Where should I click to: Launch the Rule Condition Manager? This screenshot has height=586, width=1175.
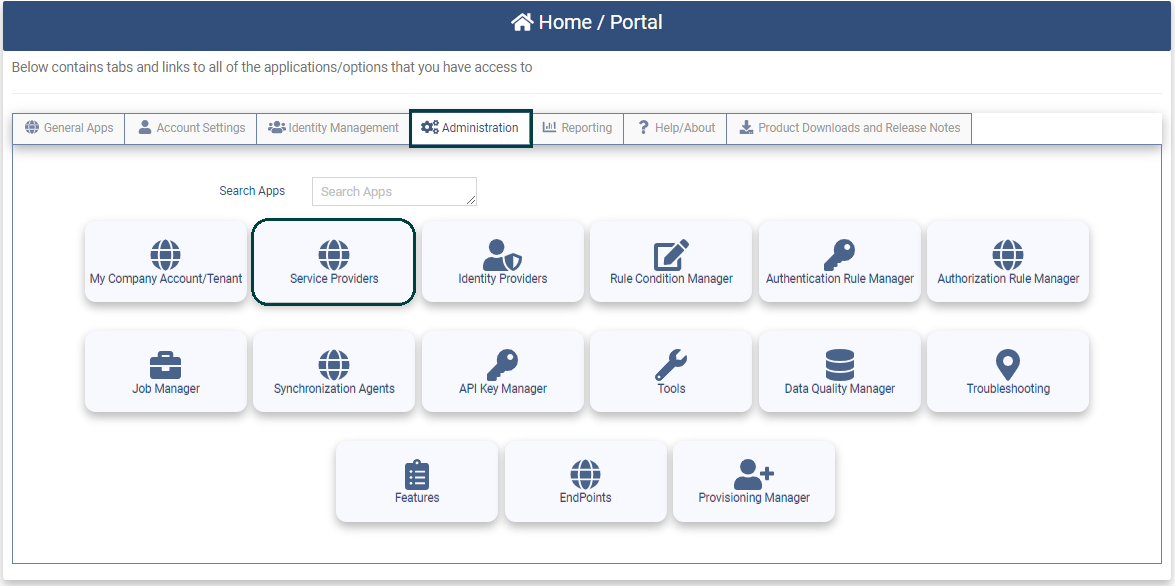tap(670, 262)
